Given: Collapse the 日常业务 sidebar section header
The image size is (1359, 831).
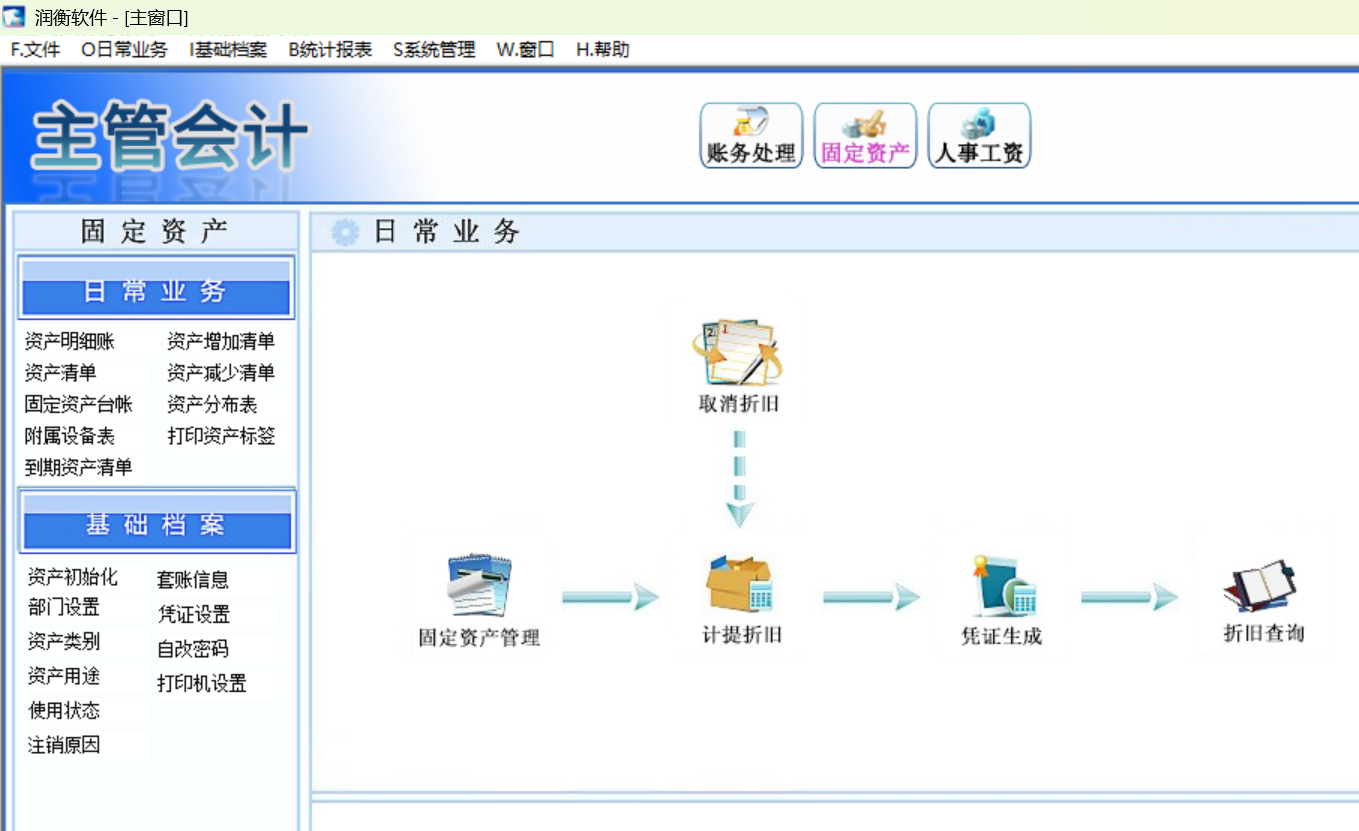Looking at the screenshot, I should click(156, 288).
